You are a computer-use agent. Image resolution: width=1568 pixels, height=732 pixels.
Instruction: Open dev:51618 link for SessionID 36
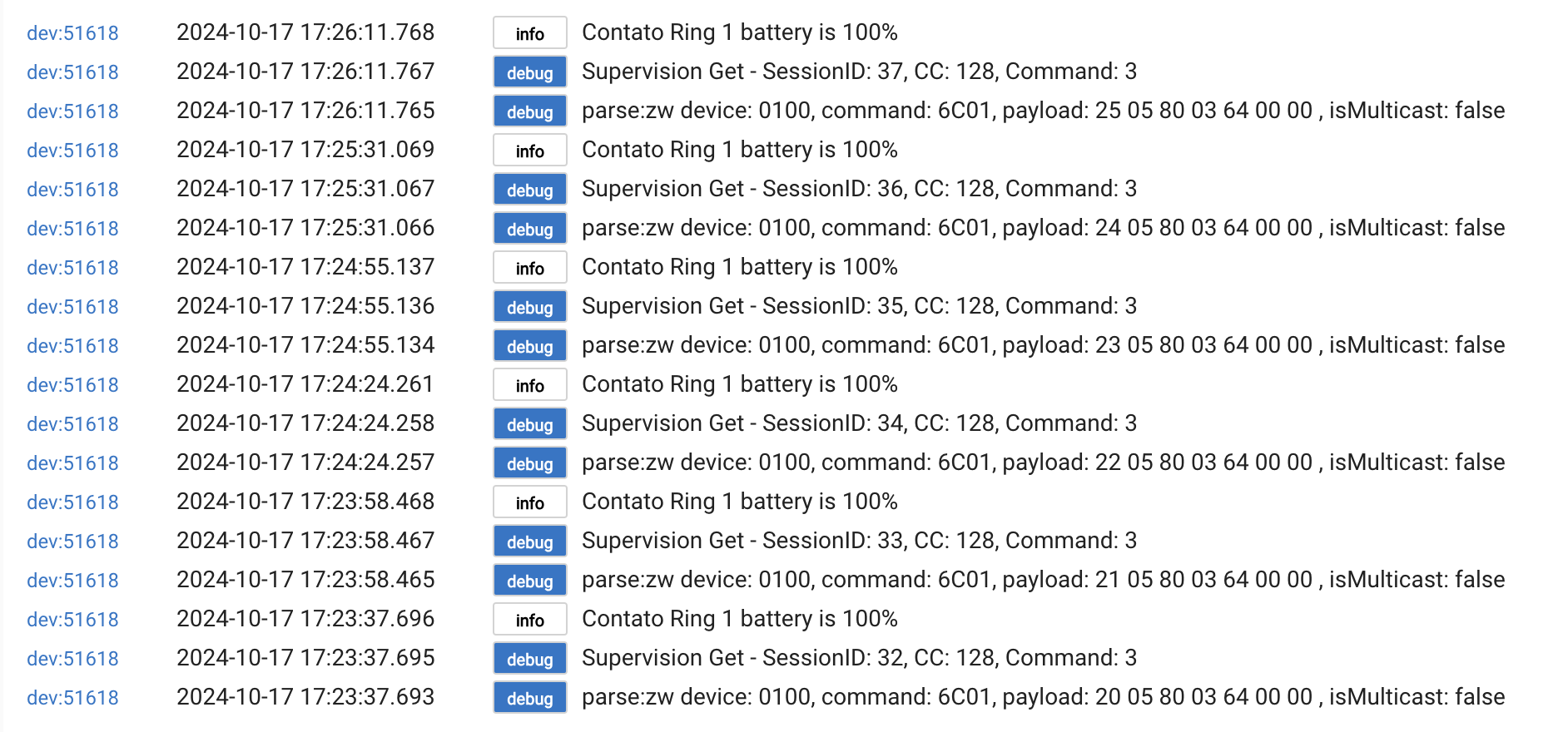point(72,190)
